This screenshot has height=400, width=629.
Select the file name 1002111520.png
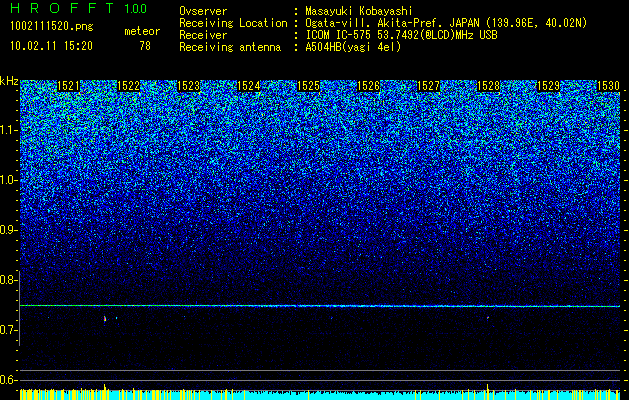[x=52, y=26]
